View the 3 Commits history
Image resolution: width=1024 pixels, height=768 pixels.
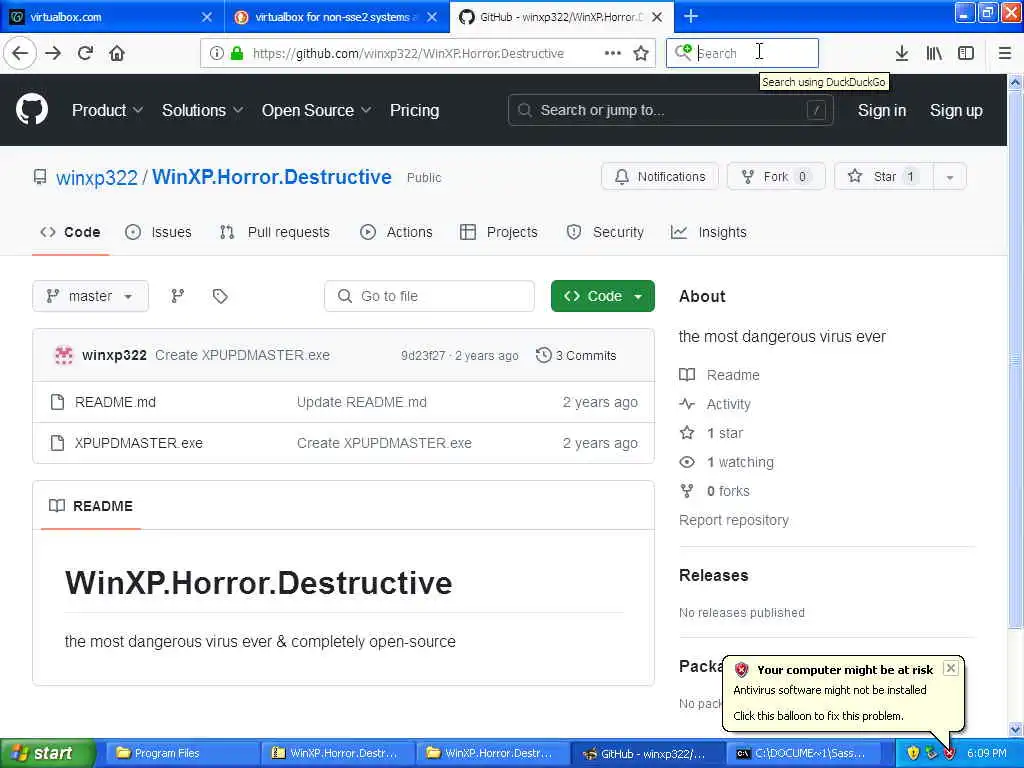(576, 355)
